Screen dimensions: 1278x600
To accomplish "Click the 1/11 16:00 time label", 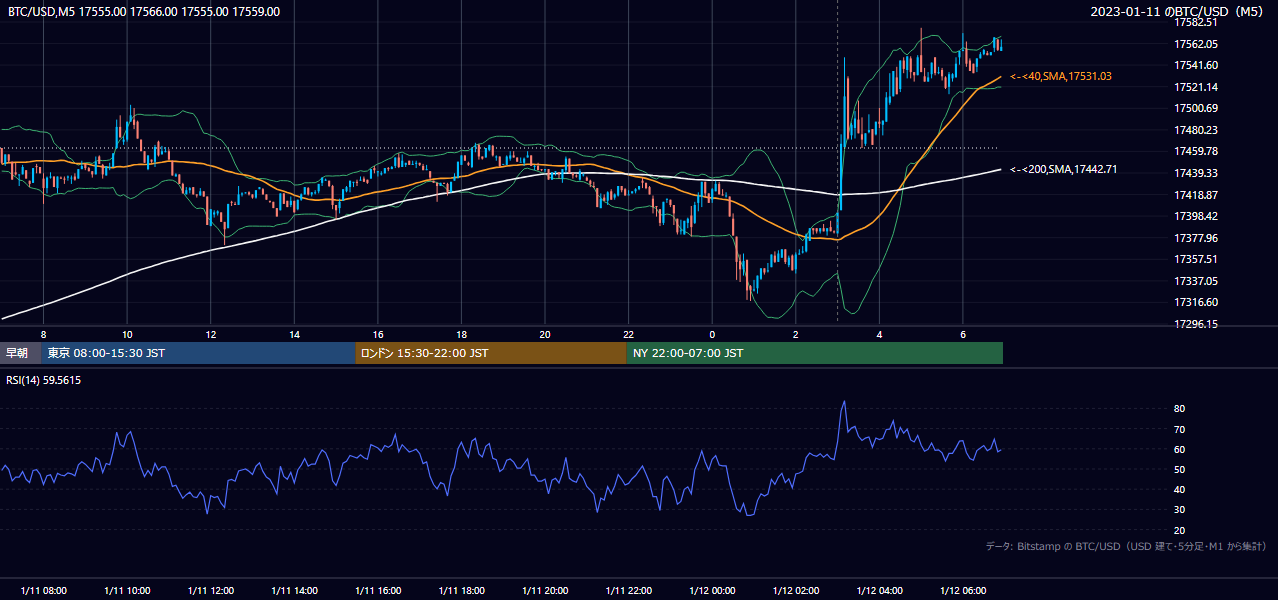I will [377, 591].
